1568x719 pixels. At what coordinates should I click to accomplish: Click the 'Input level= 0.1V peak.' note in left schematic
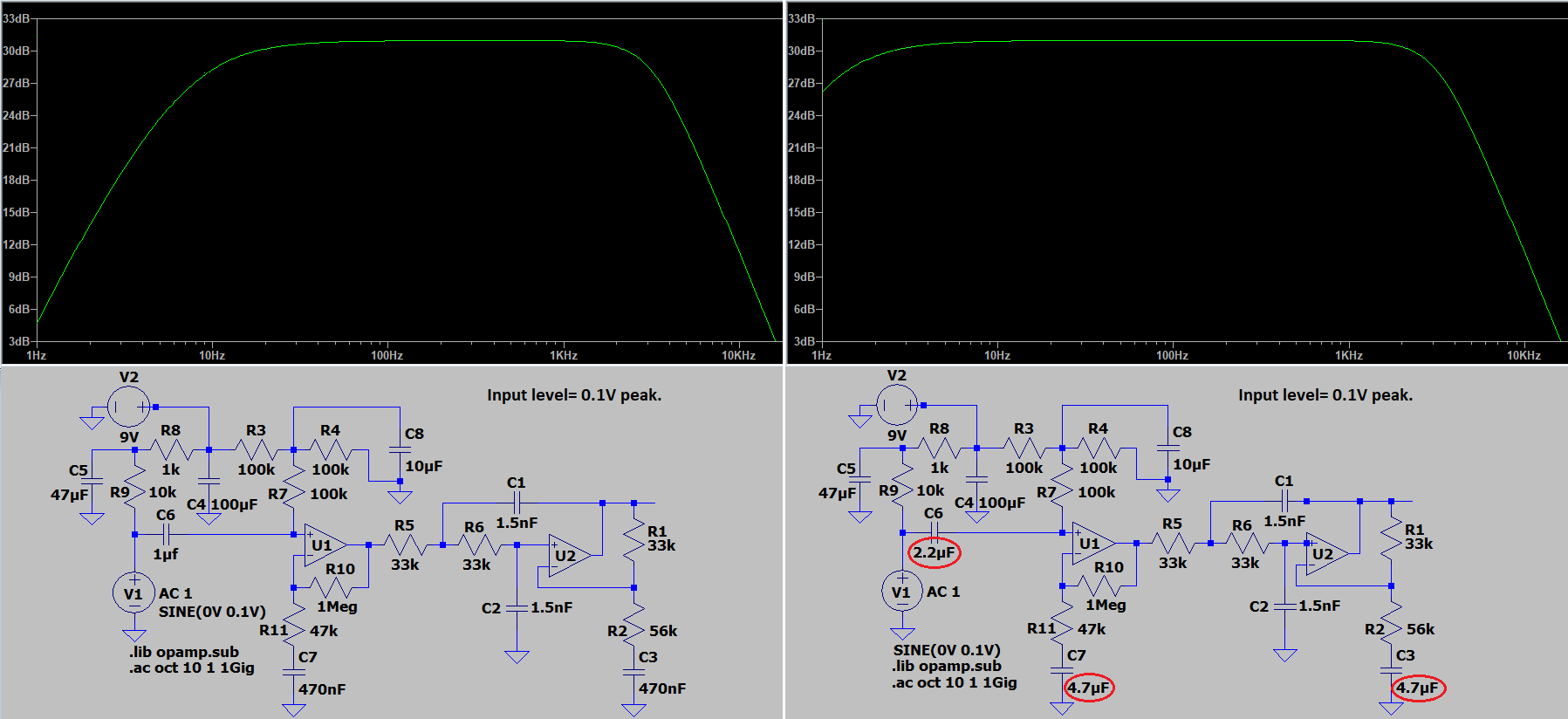(574, 395)
